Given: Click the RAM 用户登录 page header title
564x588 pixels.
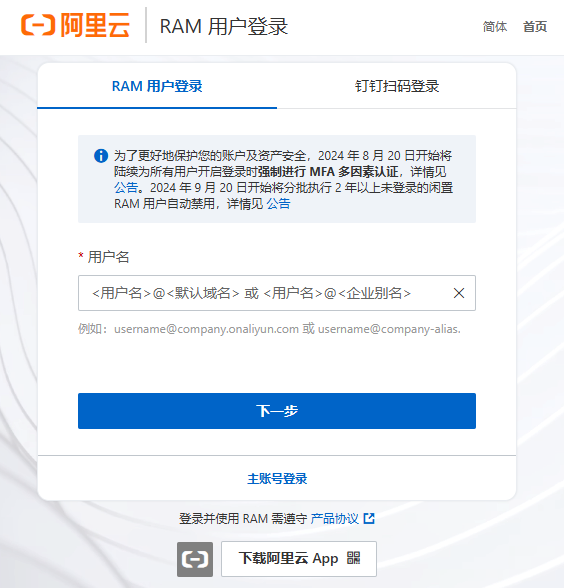Looking at the screenshot, I should (x=224, y=27).
